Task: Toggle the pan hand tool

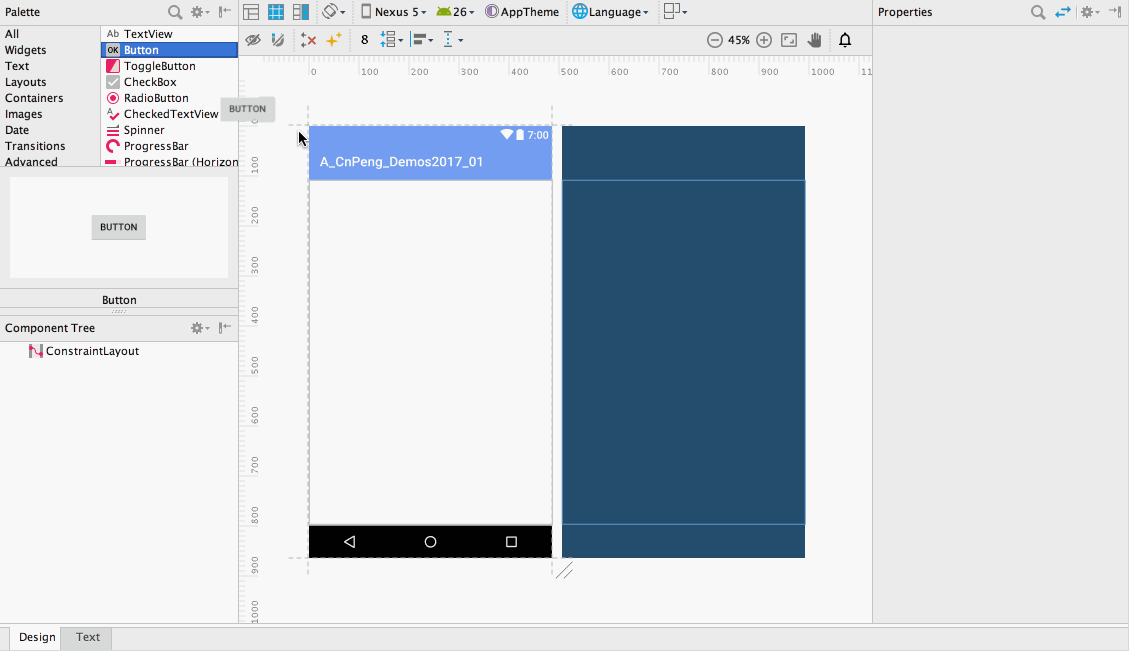Action: 814,40
